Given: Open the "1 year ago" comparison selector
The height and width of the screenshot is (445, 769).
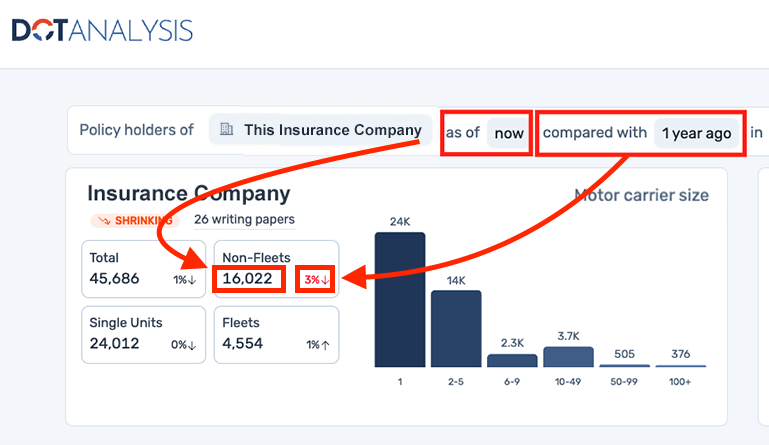Looking at the screenshot, I should [697, 133].
